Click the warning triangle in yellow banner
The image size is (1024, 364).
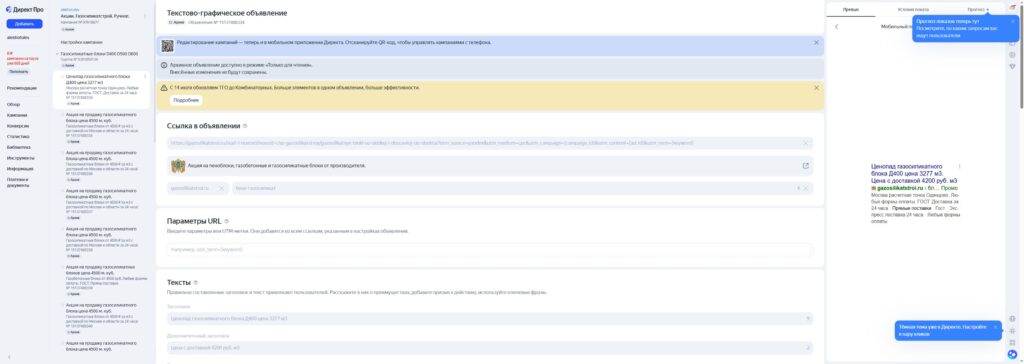164,88
